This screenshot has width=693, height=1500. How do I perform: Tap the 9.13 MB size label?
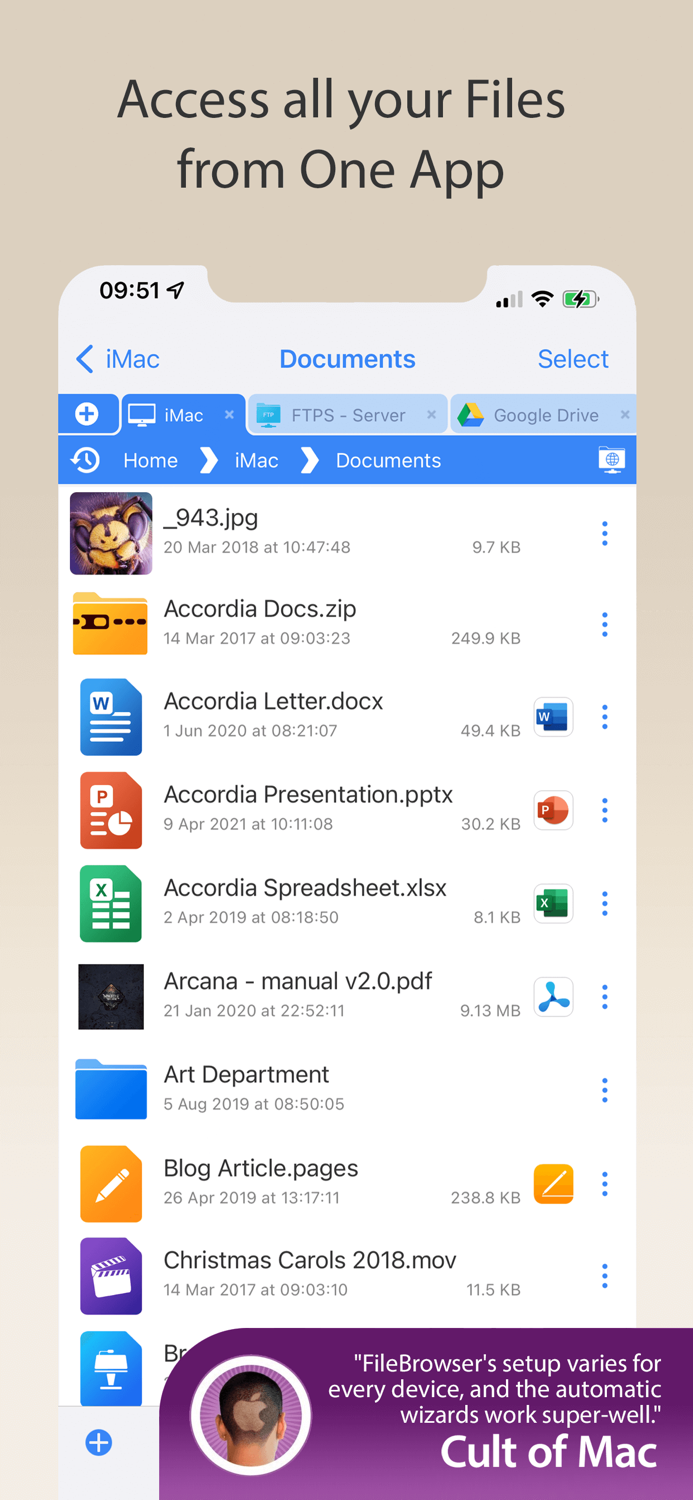pyautogui.click(x=490, y=1011)
